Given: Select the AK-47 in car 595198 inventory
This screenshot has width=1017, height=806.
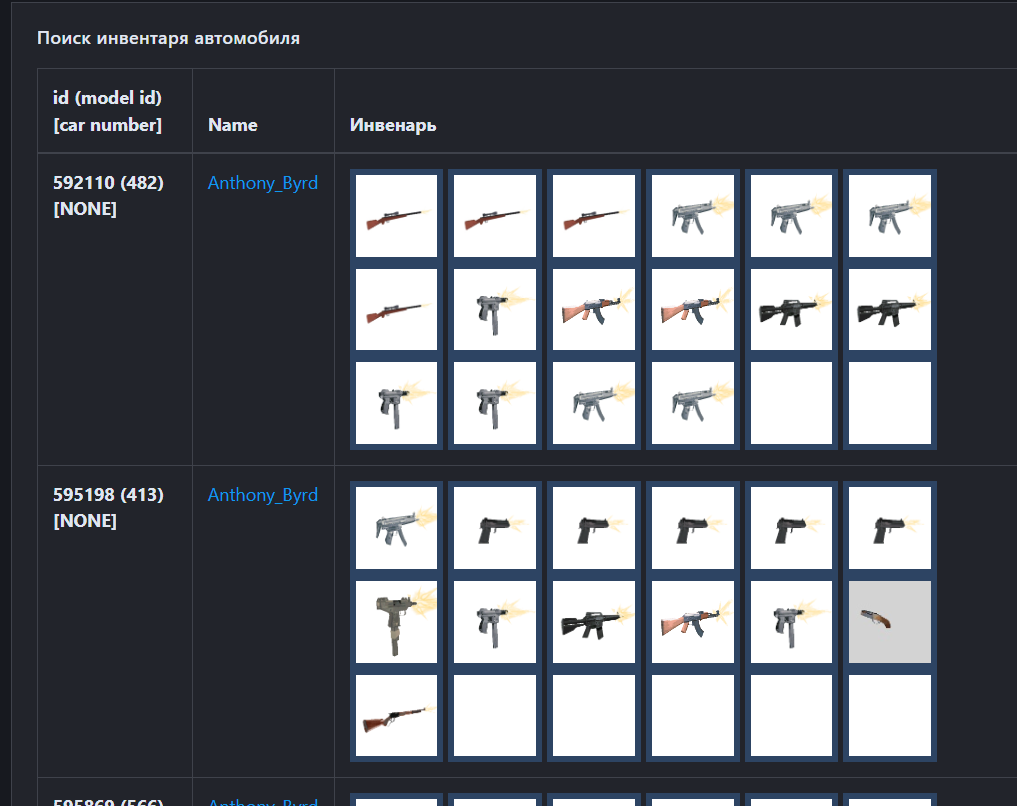Looking at the screenshot, I should pyautogui.click(x=692, y=621).
